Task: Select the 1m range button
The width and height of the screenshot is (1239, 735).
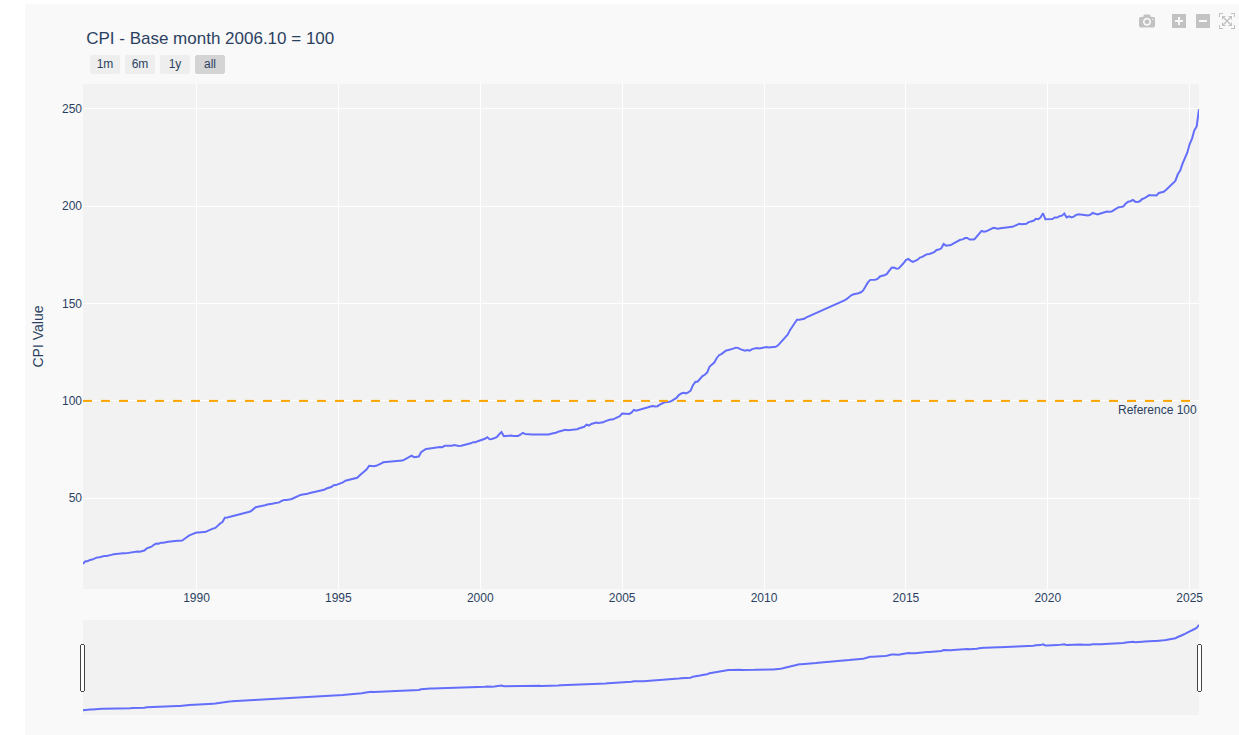Action: click(x=104, y=64)
